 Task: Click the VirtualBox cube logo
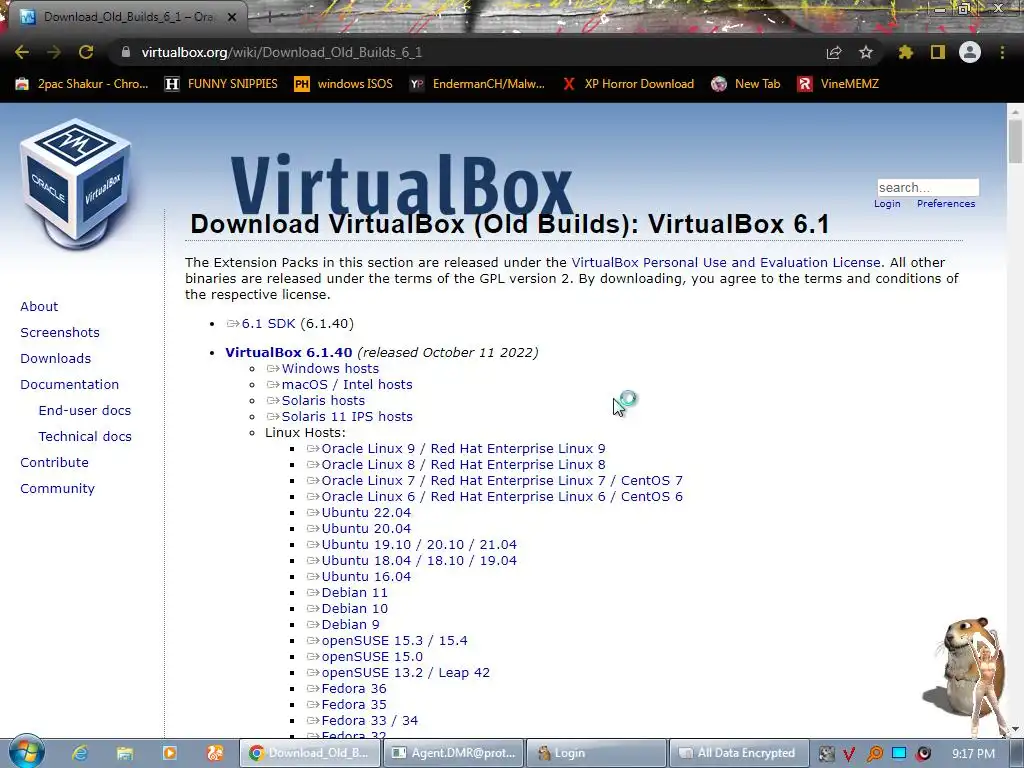click(76, 183)
